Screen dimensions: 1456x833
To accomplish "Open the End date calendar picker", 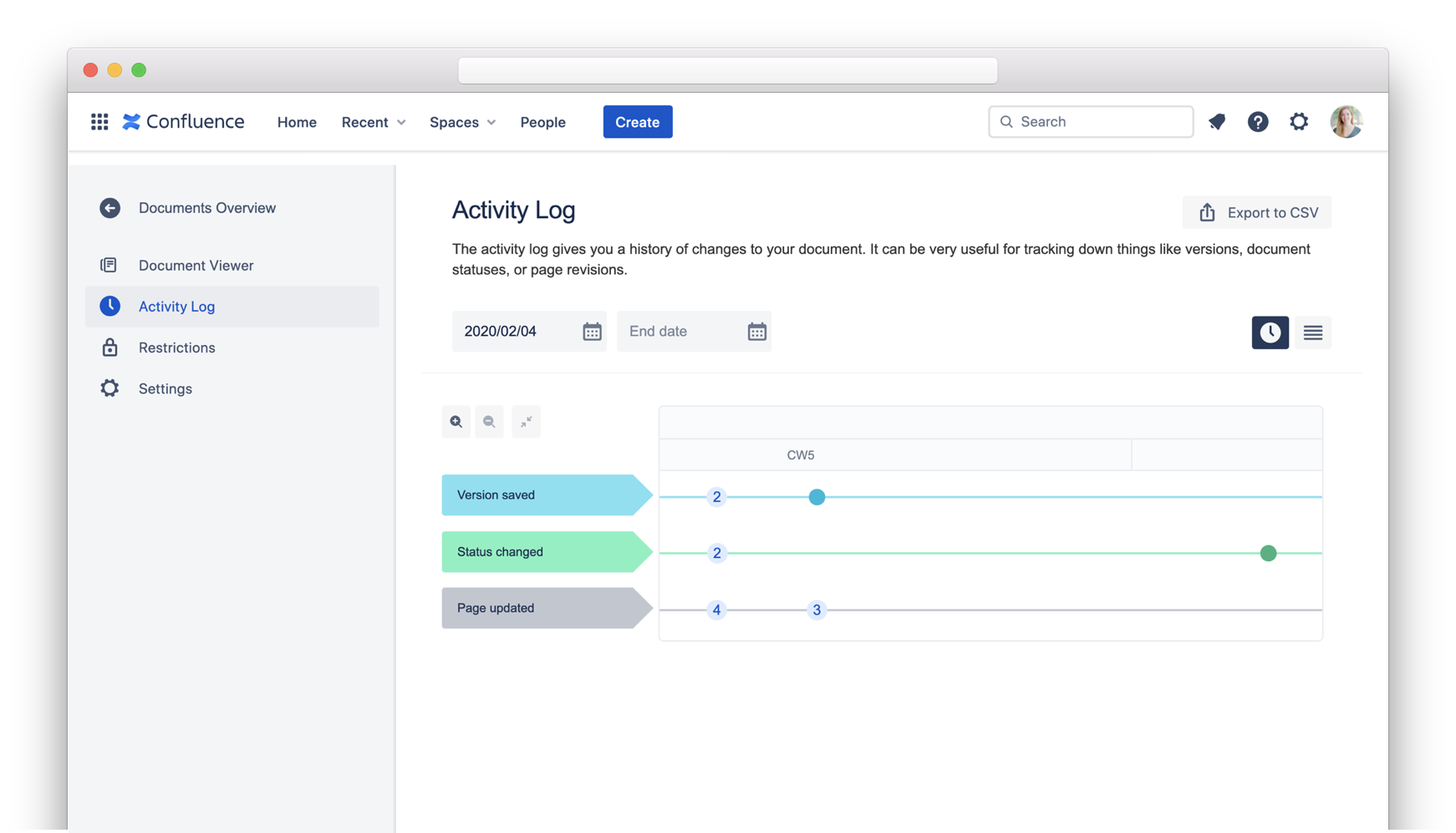I will point(756,332).
